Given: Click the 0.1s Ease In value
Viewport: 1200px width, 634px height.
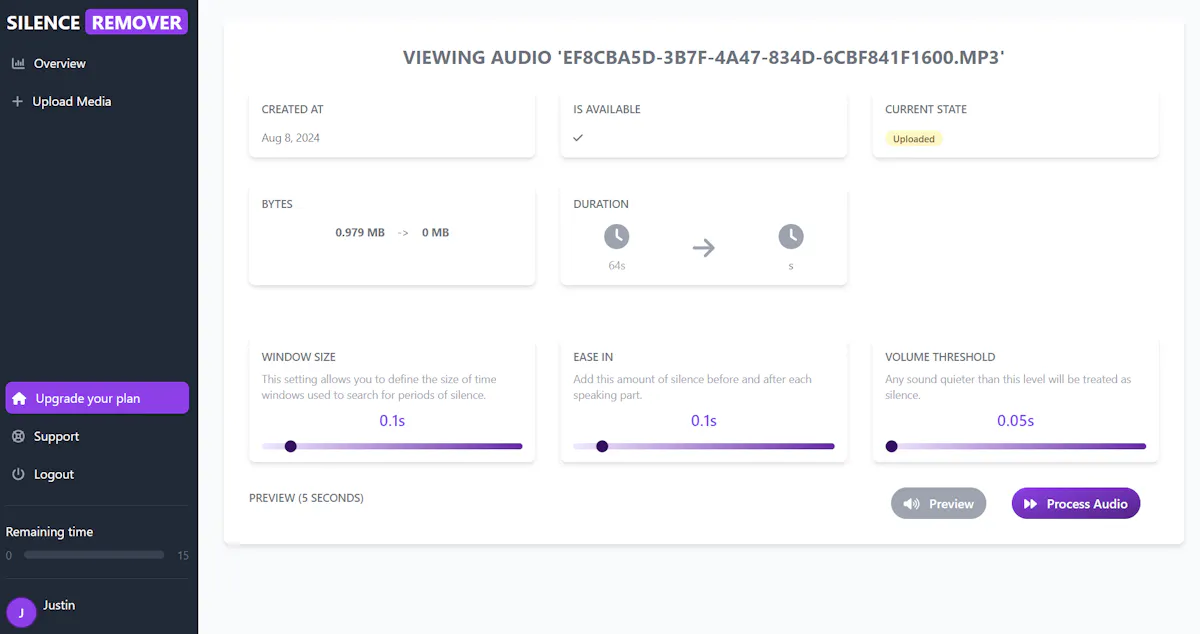Looking at the screenshot, I should tap(704, 421).
